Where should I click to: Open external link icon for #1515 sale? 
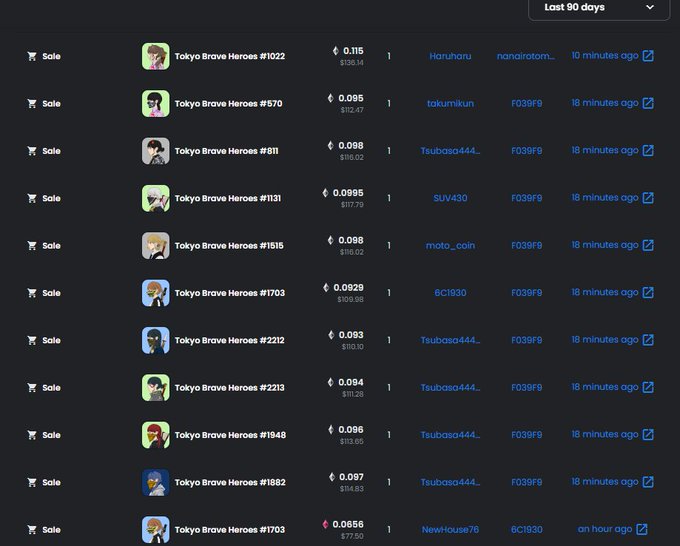tap(648, 245)
